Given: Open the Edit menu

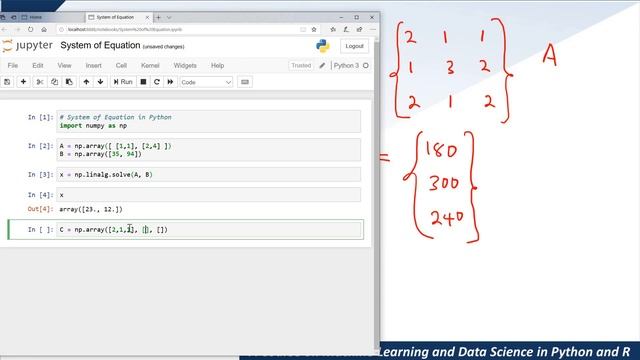Looking at the screenshot, I should 38,65.
